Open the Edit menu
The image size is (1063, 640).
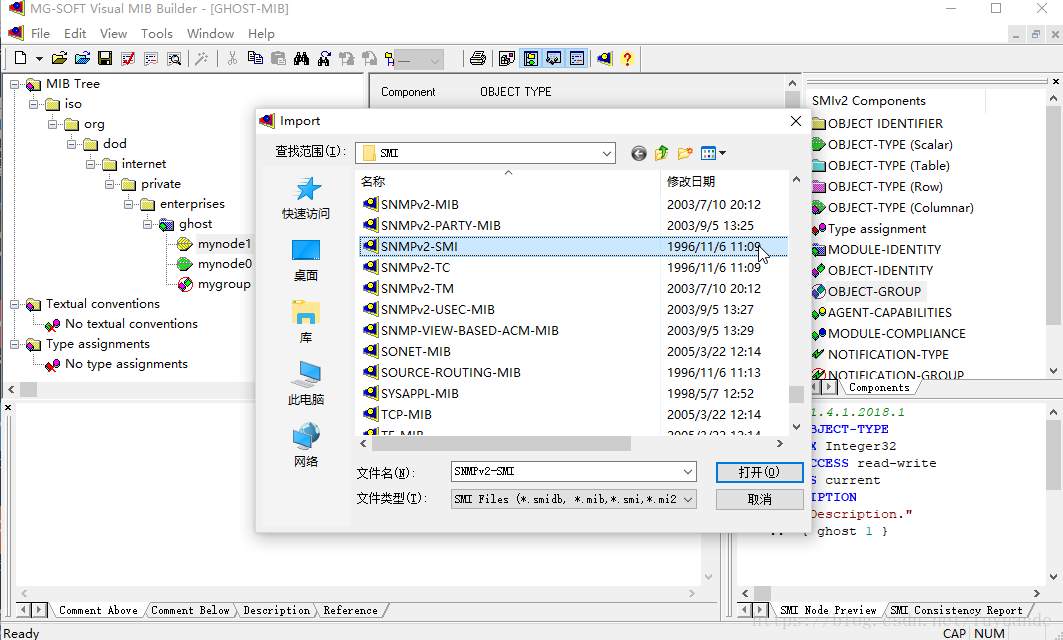[75, 34]
